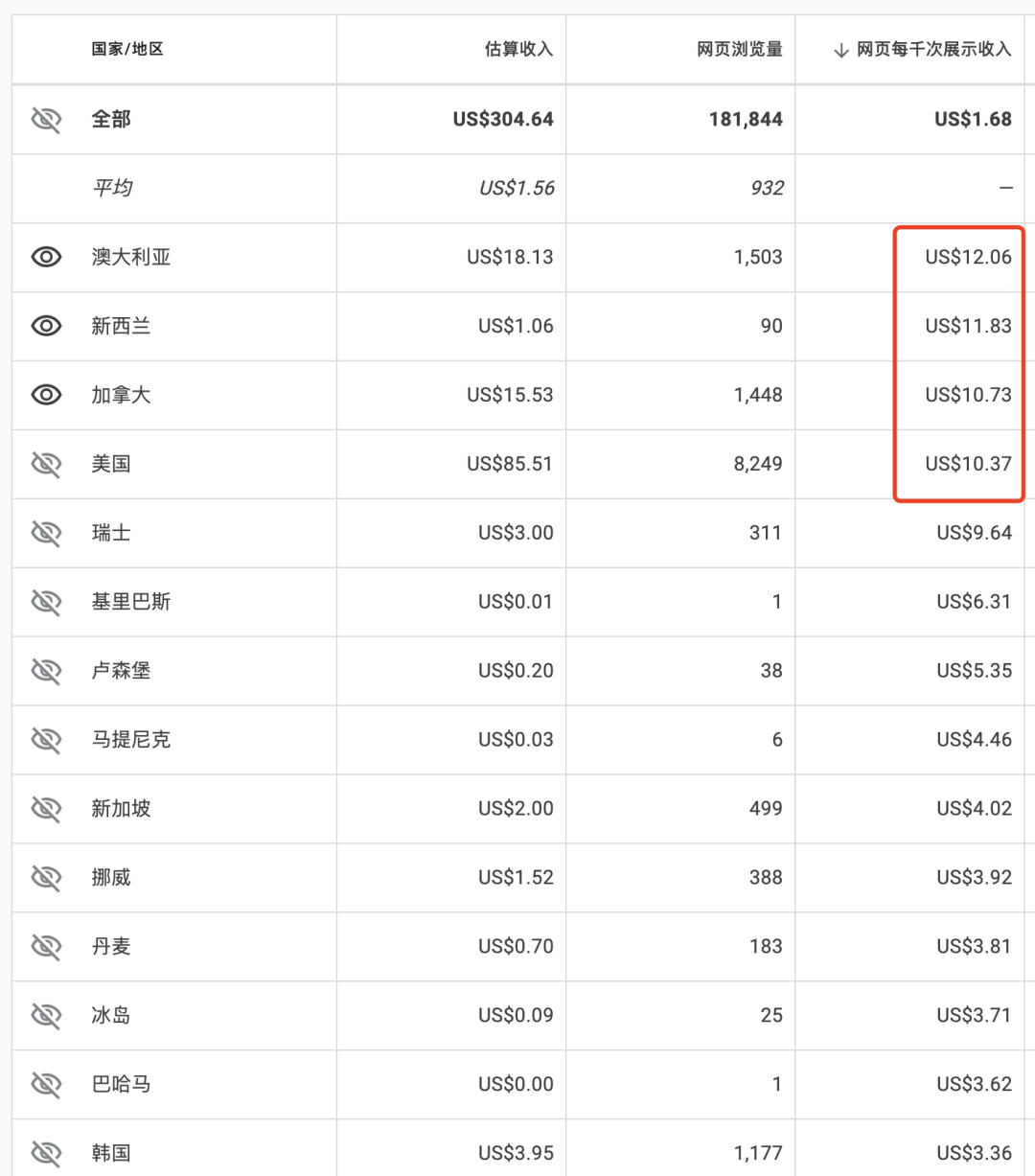Click the US$12.06 value for 澳大利亚
The image size is (1035, 1176).
click(968, 257)
